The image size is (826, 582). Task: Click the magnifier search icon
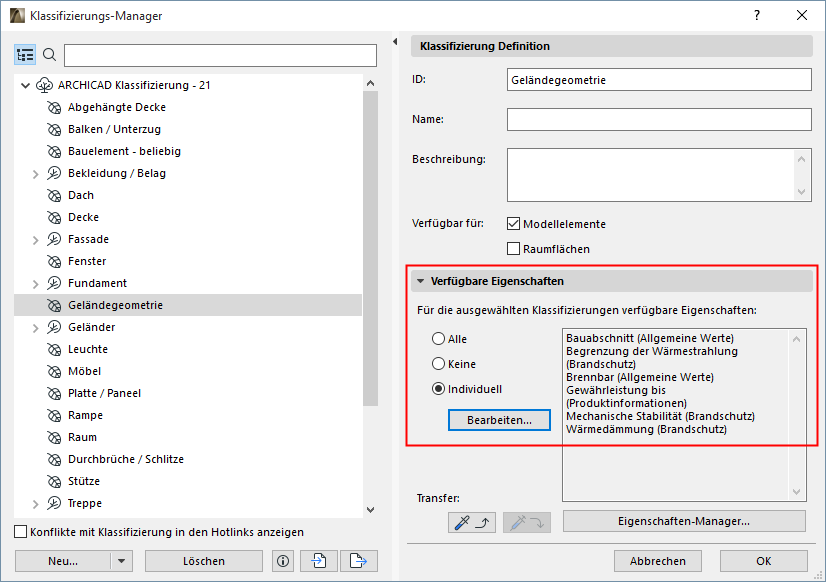click(x=49, y=54)
